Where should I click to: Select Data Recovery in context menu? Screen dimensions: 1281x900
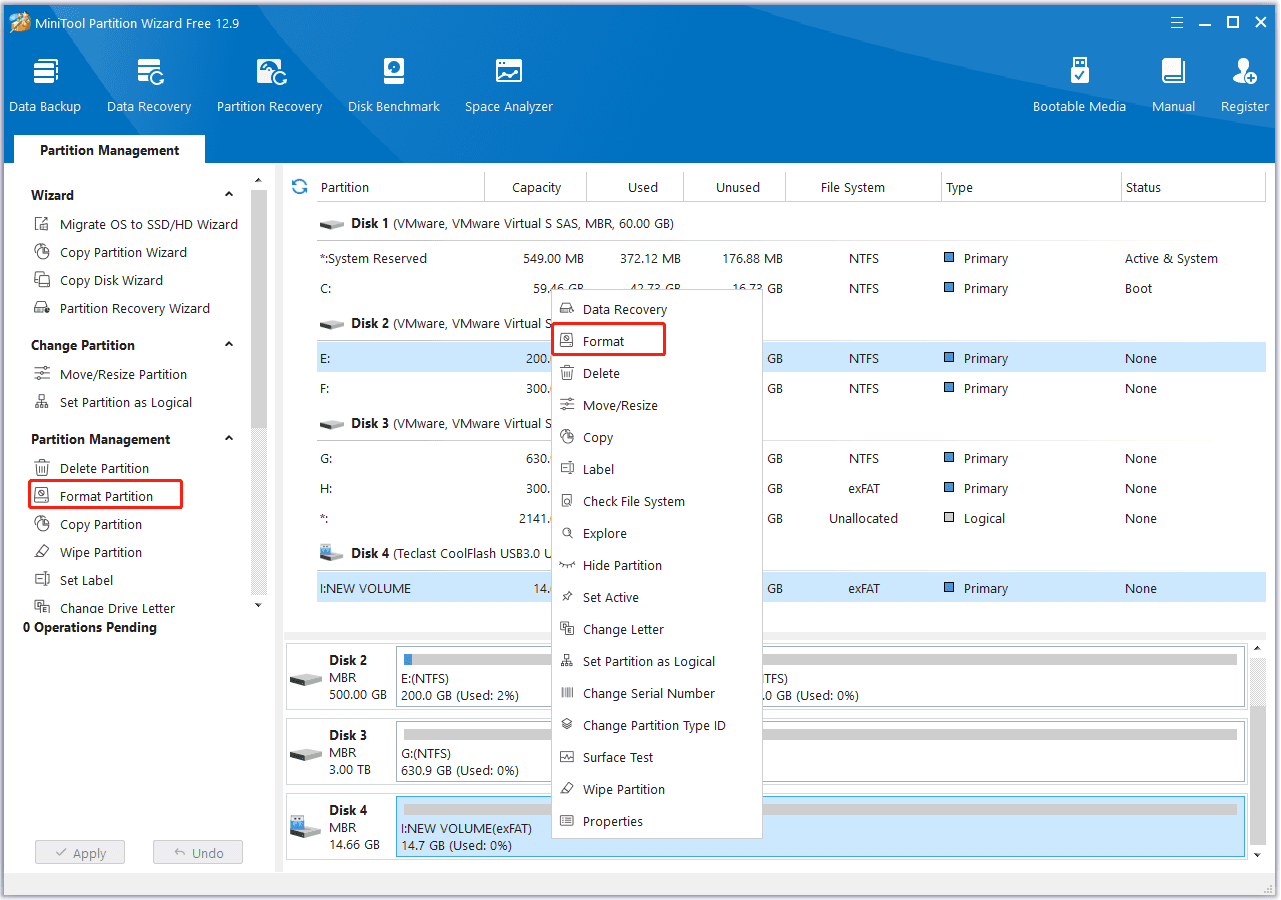[657, 309]
